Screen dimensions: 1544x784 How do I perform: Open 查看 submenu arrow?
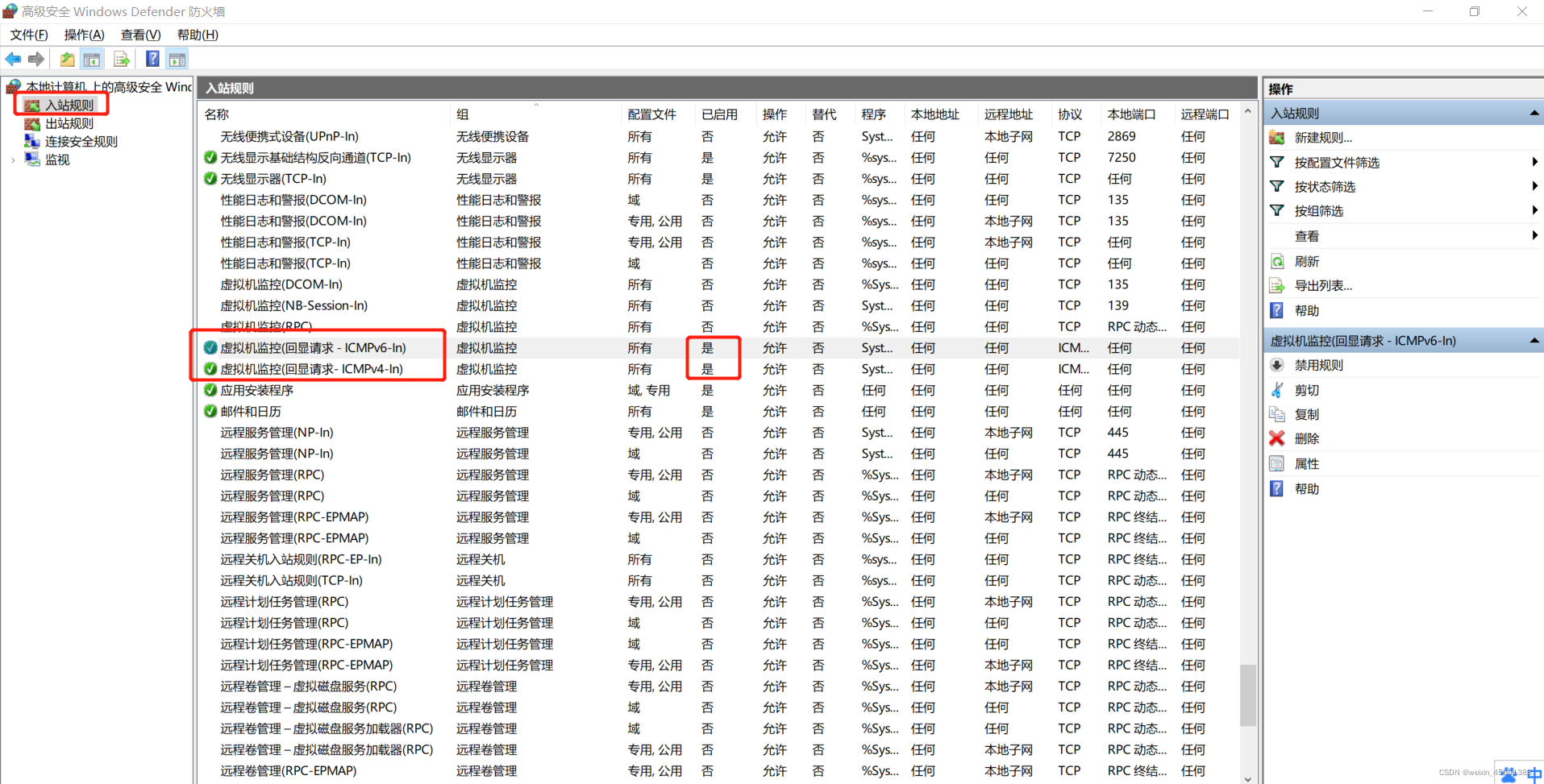[x=1534, y=236]
